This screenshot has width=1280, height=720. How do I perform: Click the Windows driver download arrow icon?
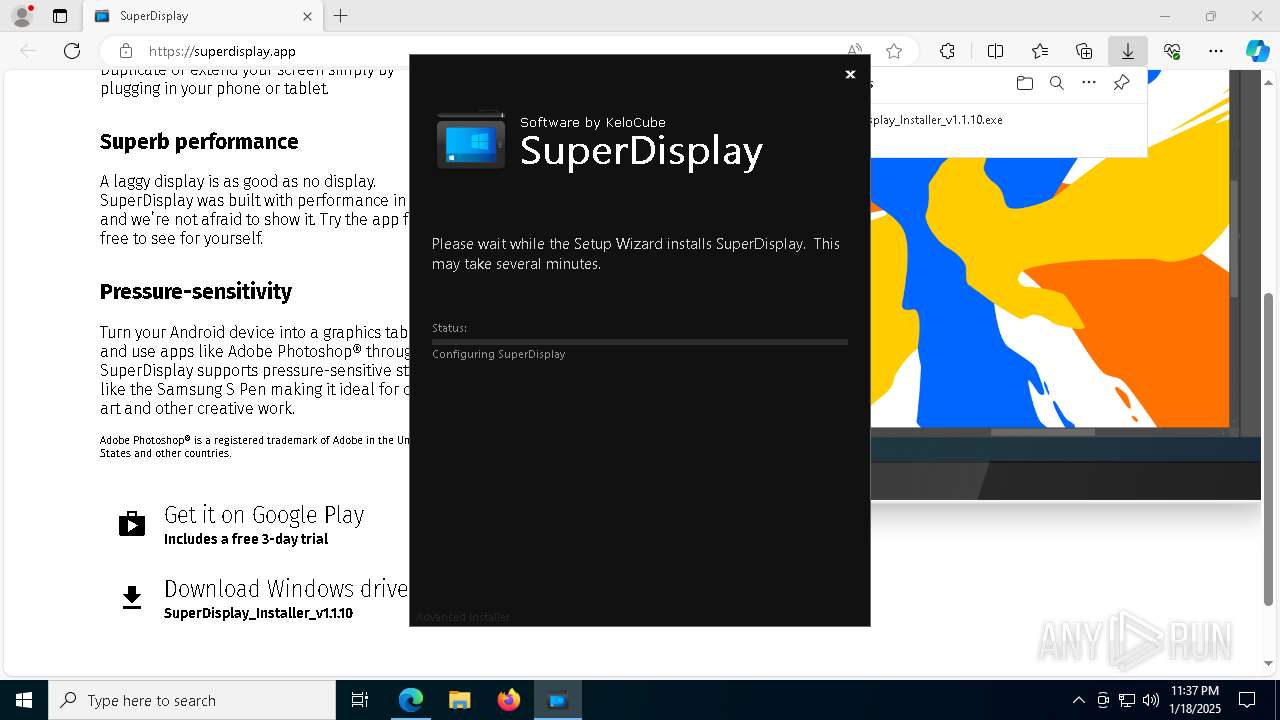click(x=132, y=598)
